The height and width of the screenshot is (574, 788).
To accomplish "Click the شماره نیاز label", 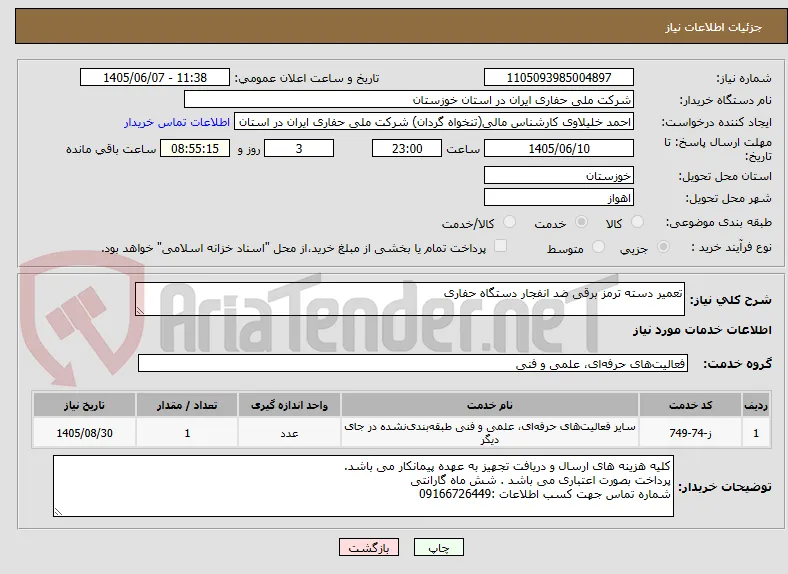I will click(x=744, y=78).
